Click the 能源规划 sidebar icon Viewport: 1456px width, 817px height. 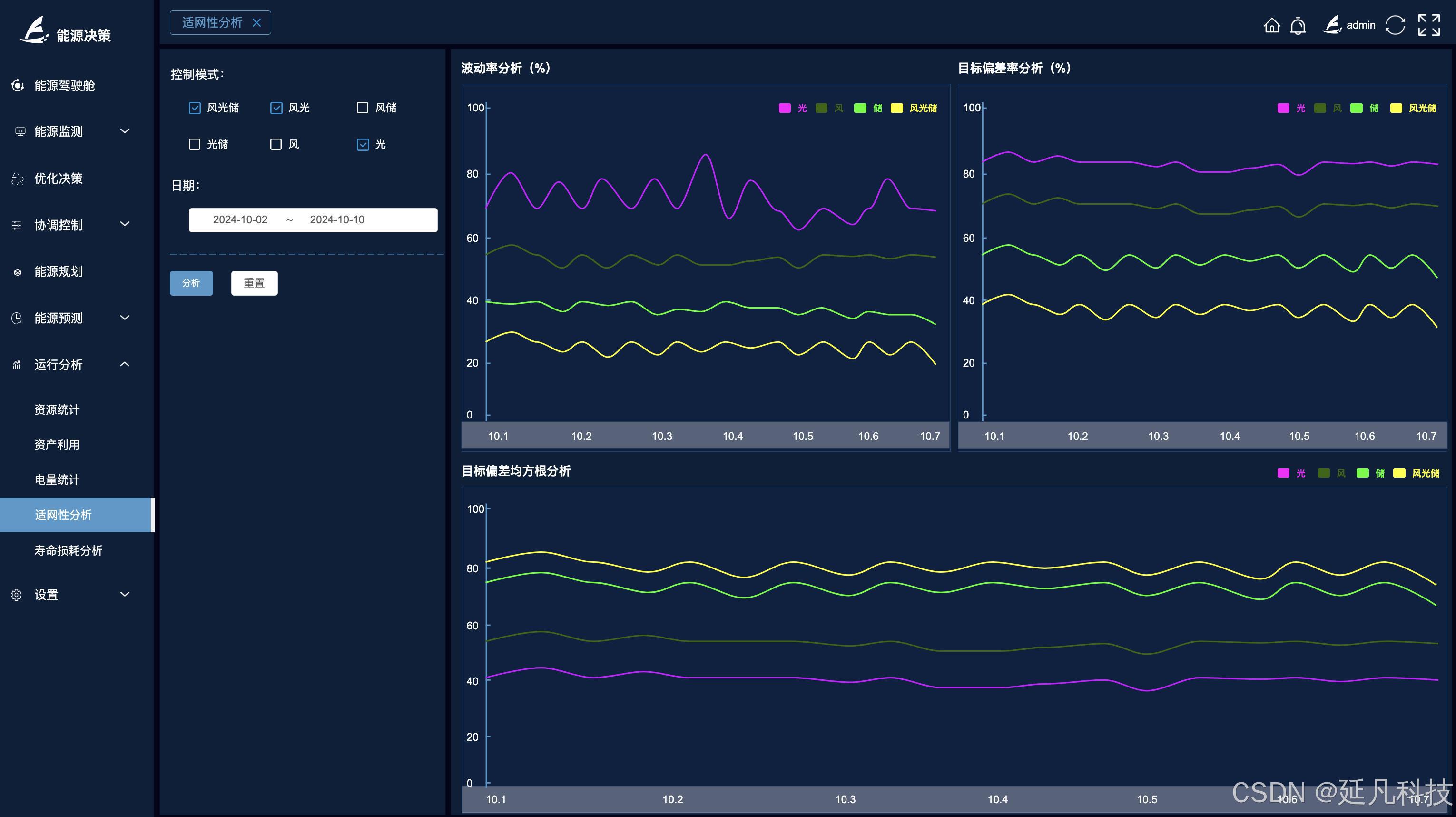point(18,272)
